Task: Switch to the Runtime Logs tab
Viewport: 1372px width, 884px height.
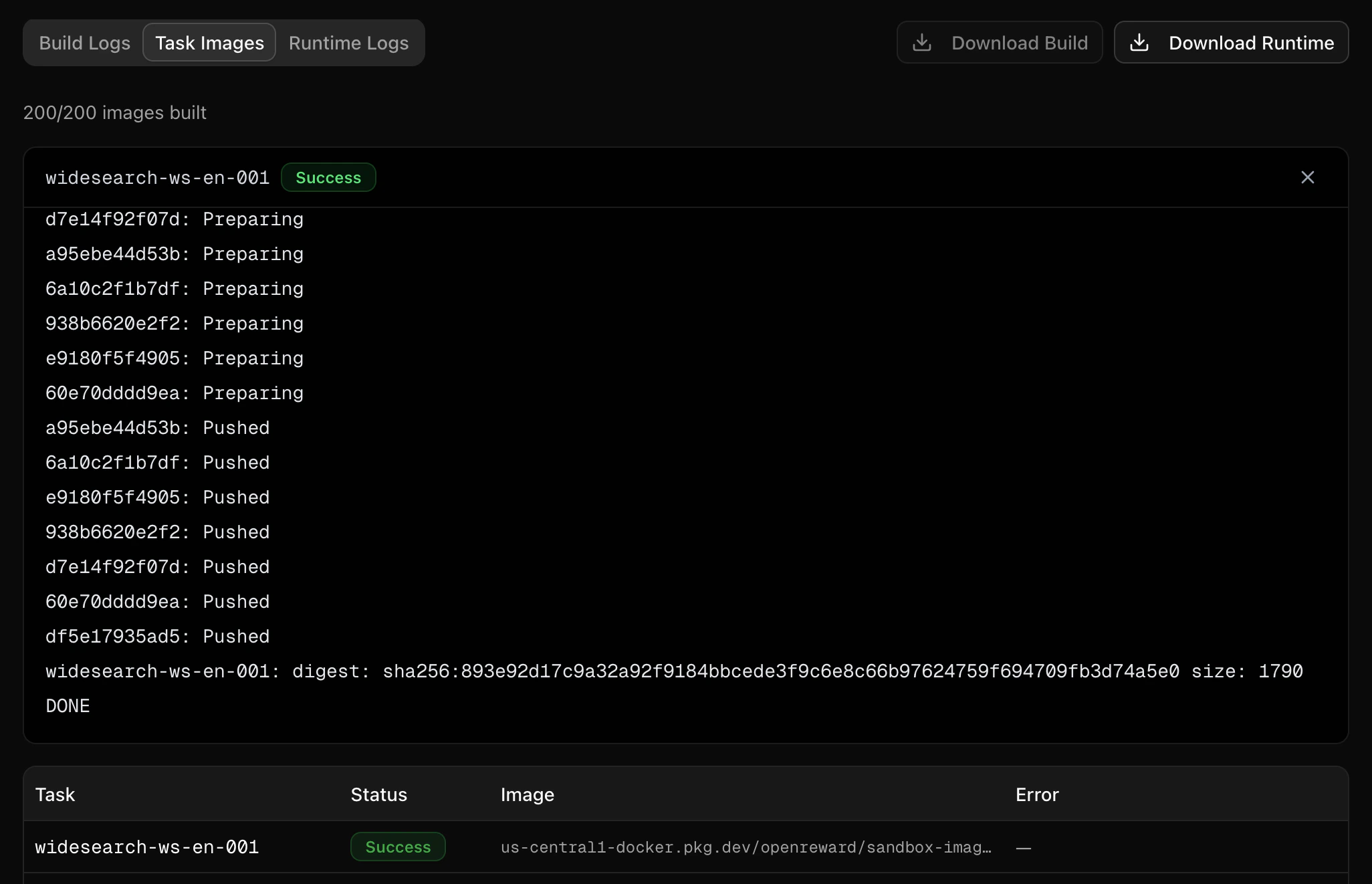Action: [348, 42]
